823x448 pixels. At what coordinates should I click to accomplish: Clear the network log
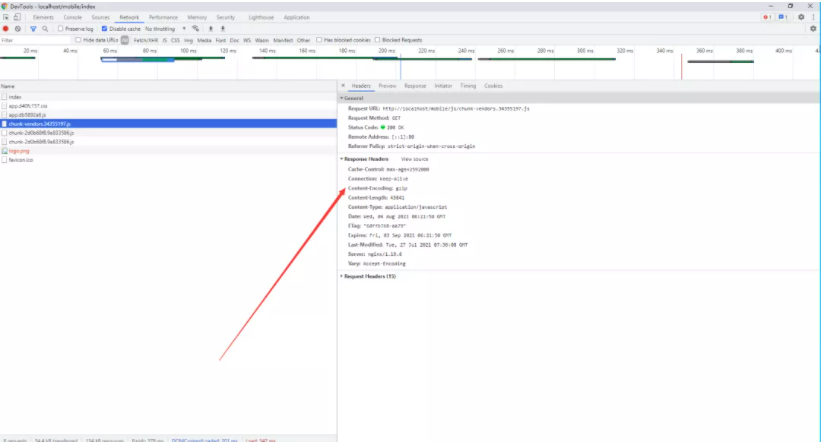point(18,29)
